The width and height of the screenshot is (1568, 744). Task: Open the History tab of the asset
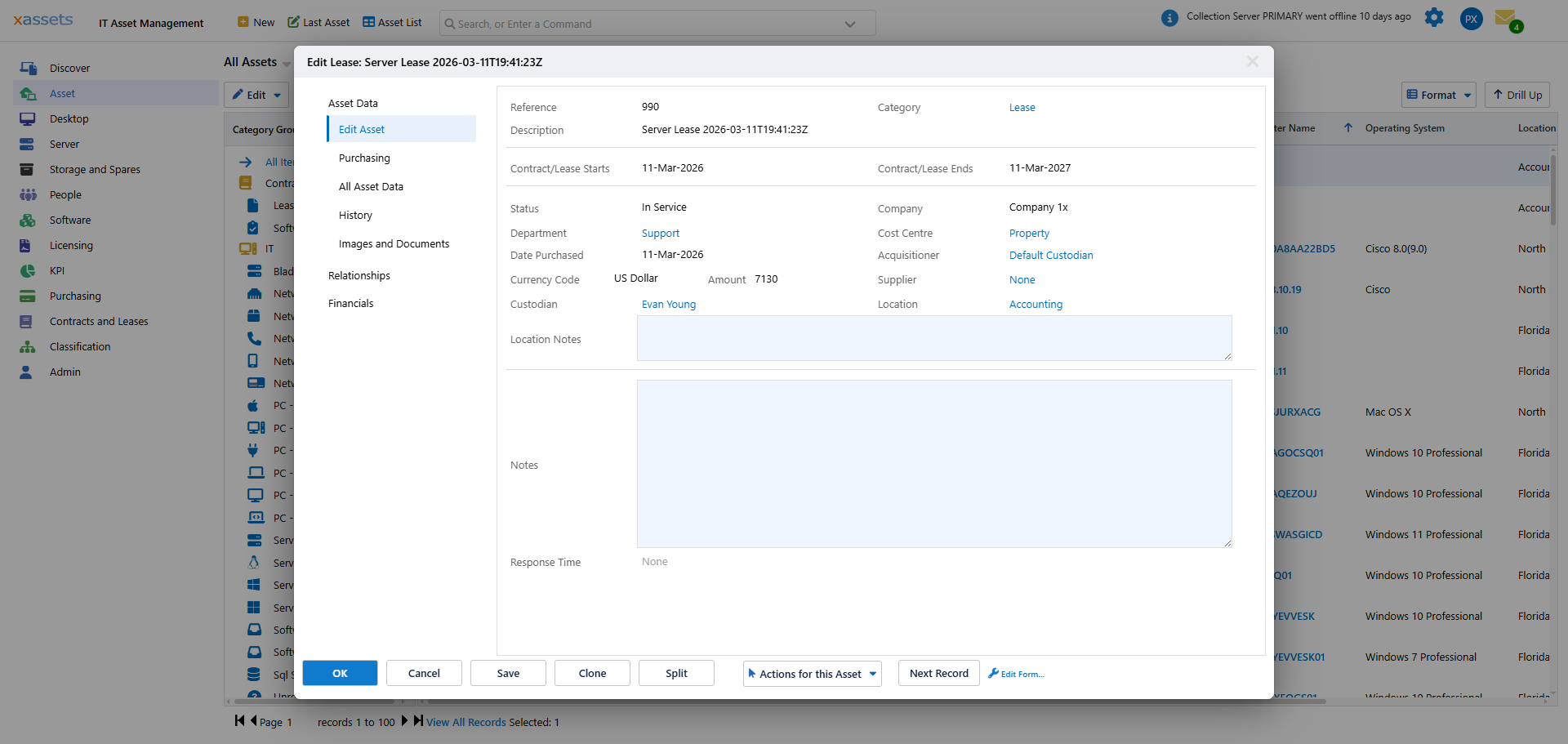pyautogui.click(x=355, y=215)
